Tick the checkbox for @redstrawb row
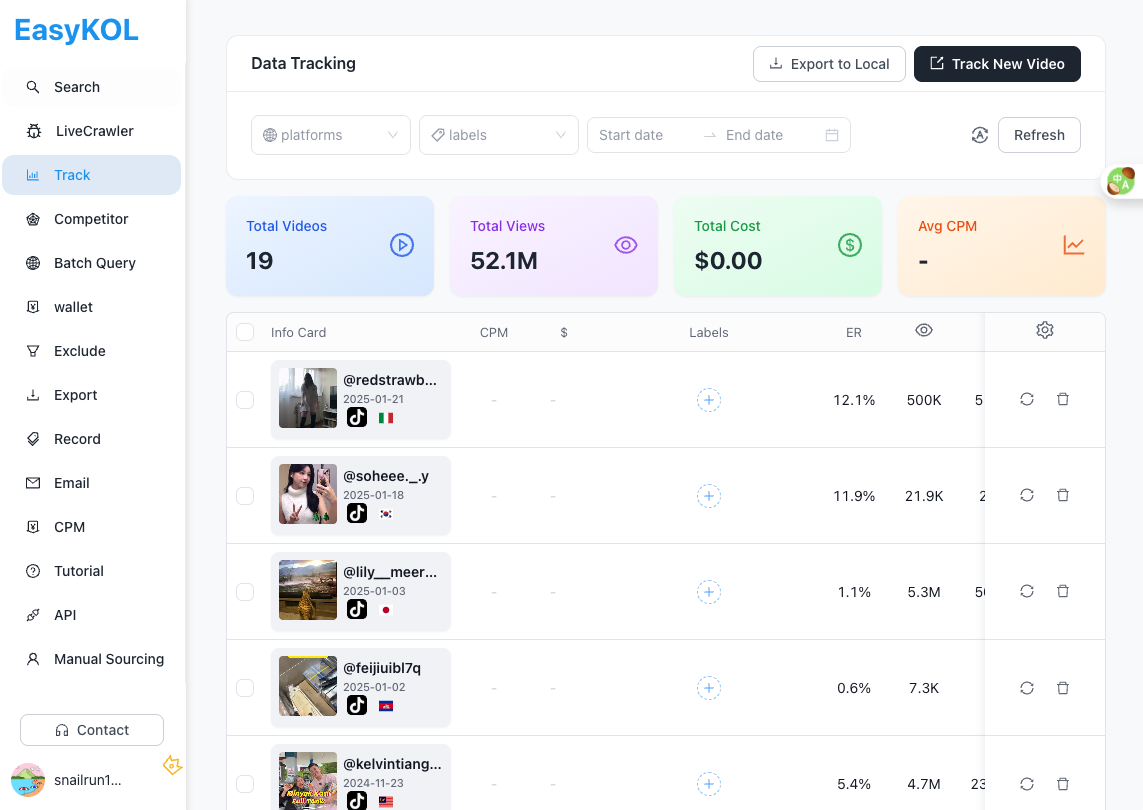The width and height of the screenshot is (1143, 810). (245, 399)
